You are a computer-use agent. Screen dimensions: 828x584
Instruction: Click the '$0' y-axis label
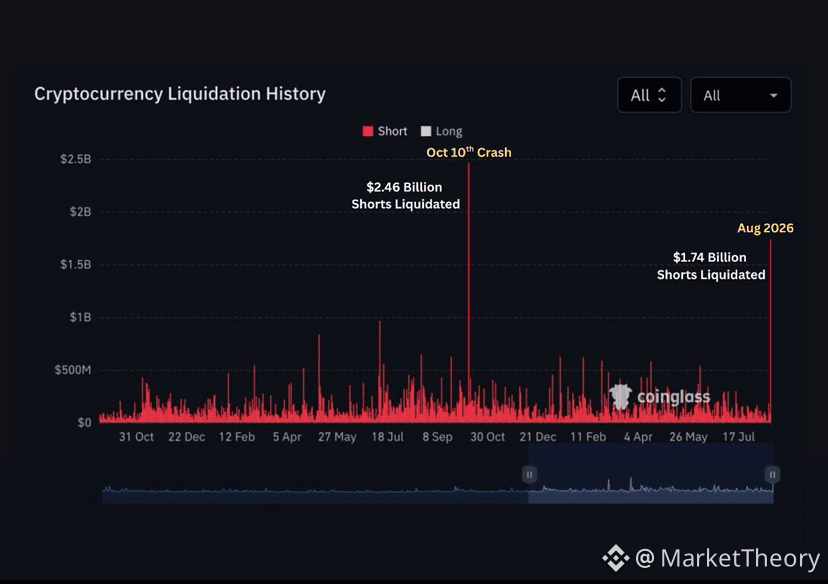84,422
